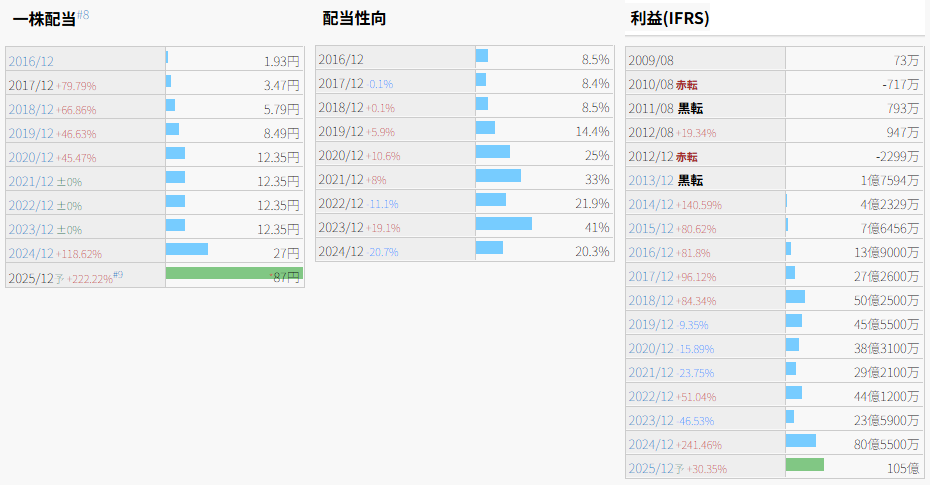Click 2013/12 黒転 in the profit table
Viewport: 930px width, 485px height.
pyautogui.click(x=665, y=180)
